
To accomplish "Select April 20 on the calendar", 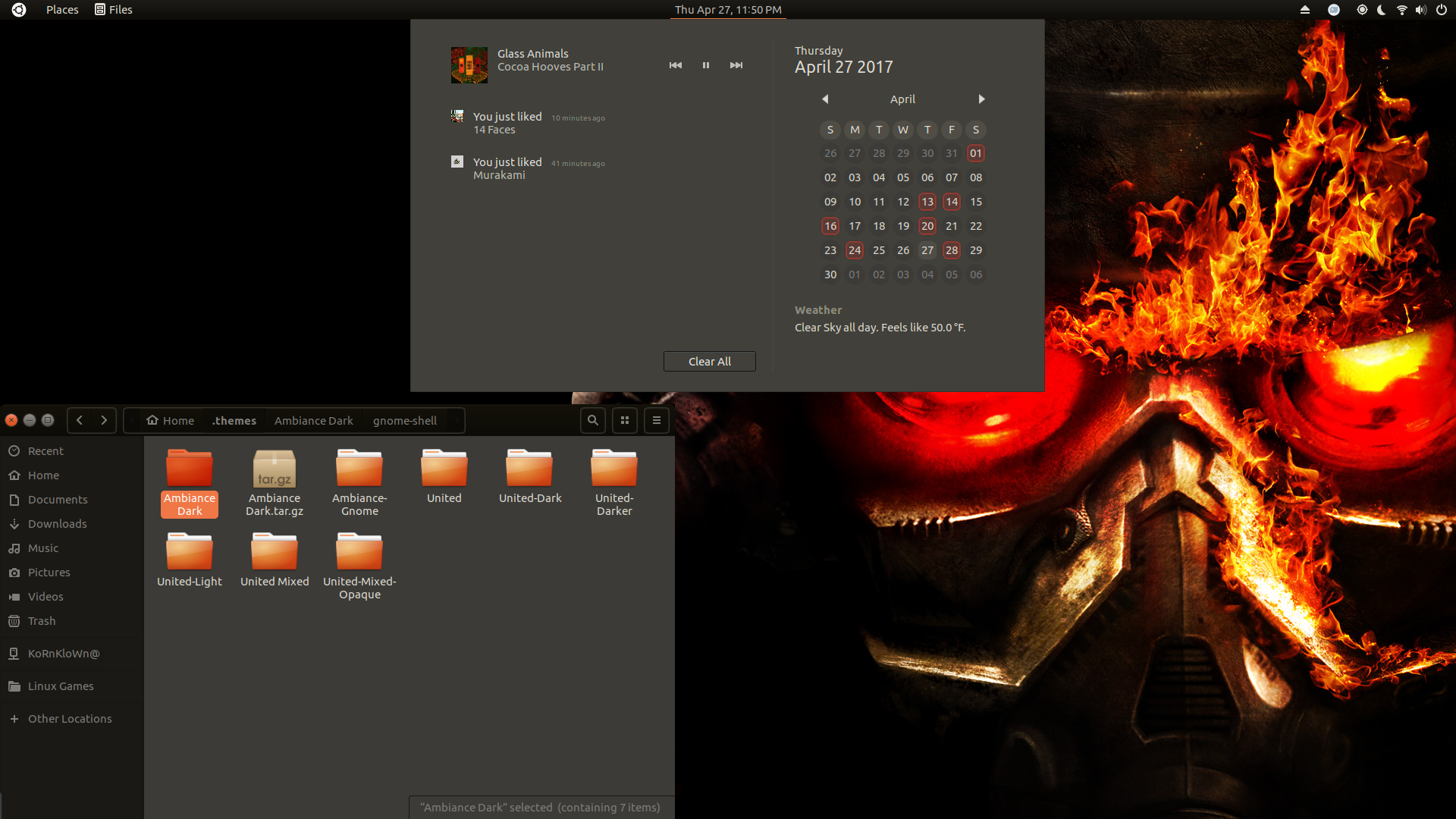I will (x=927, y=226).
